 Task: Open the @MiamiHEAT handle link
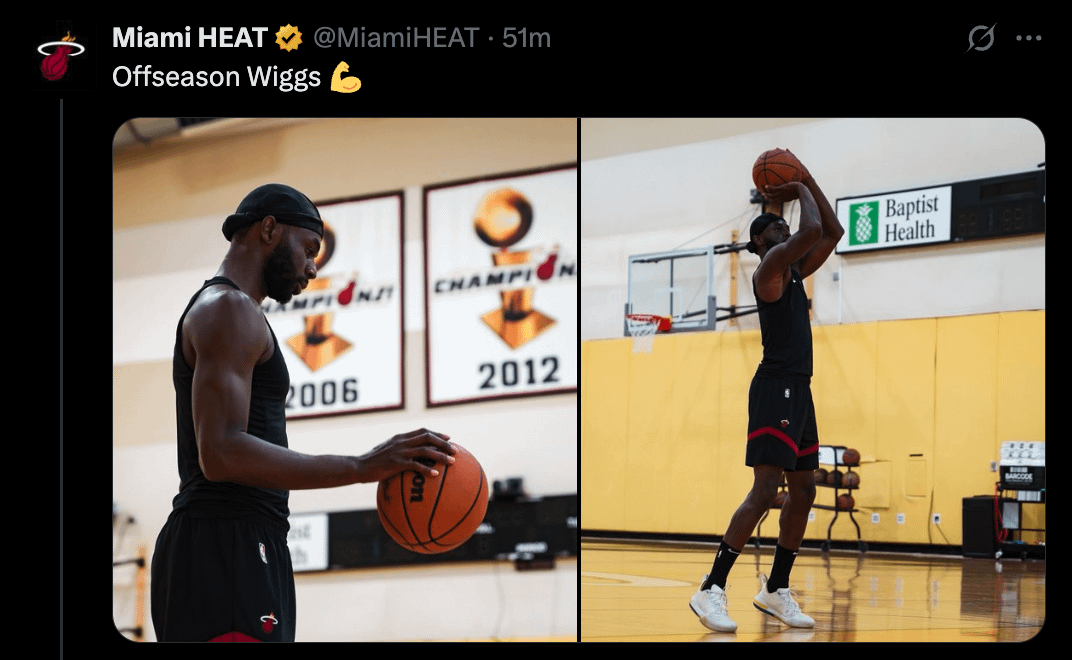(x=396, y=38)
